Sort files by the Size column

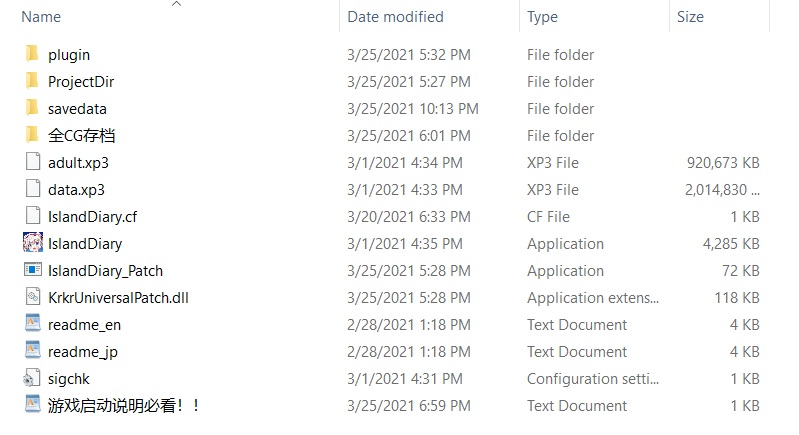[690, 17]
